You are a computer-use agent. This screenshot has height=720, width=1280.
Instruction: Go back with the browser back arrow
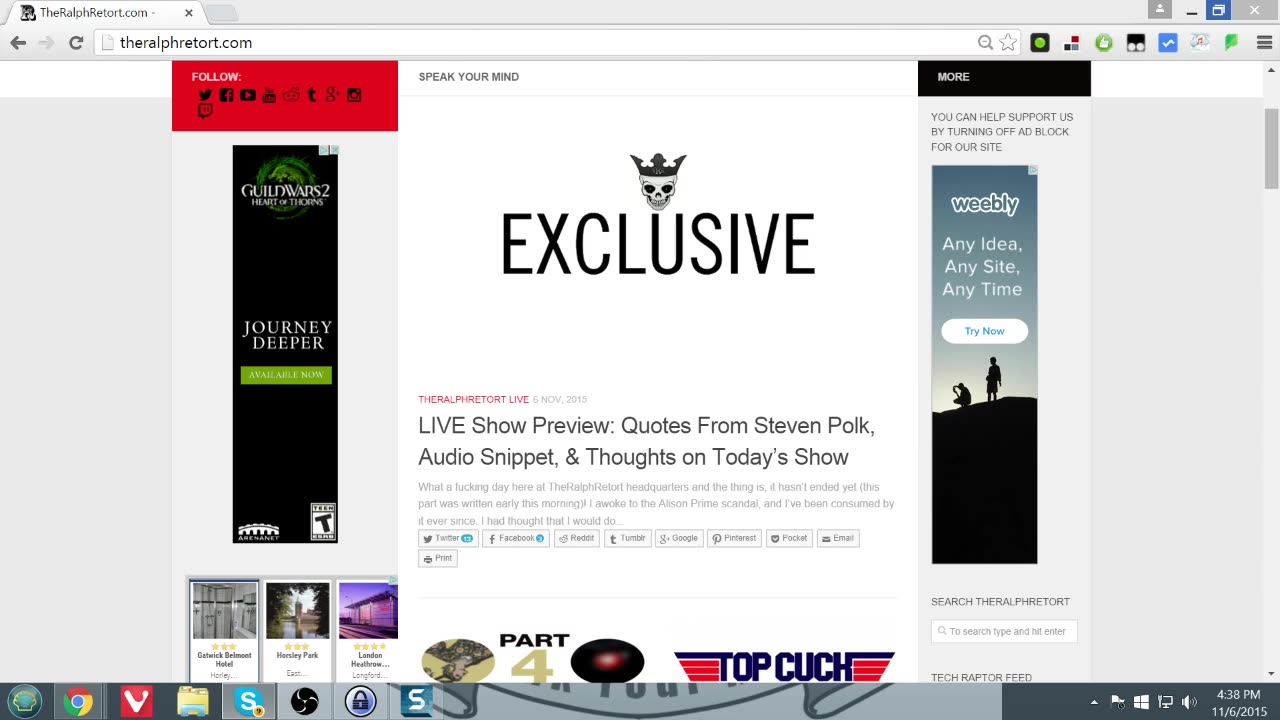click(x=18, y=42)
